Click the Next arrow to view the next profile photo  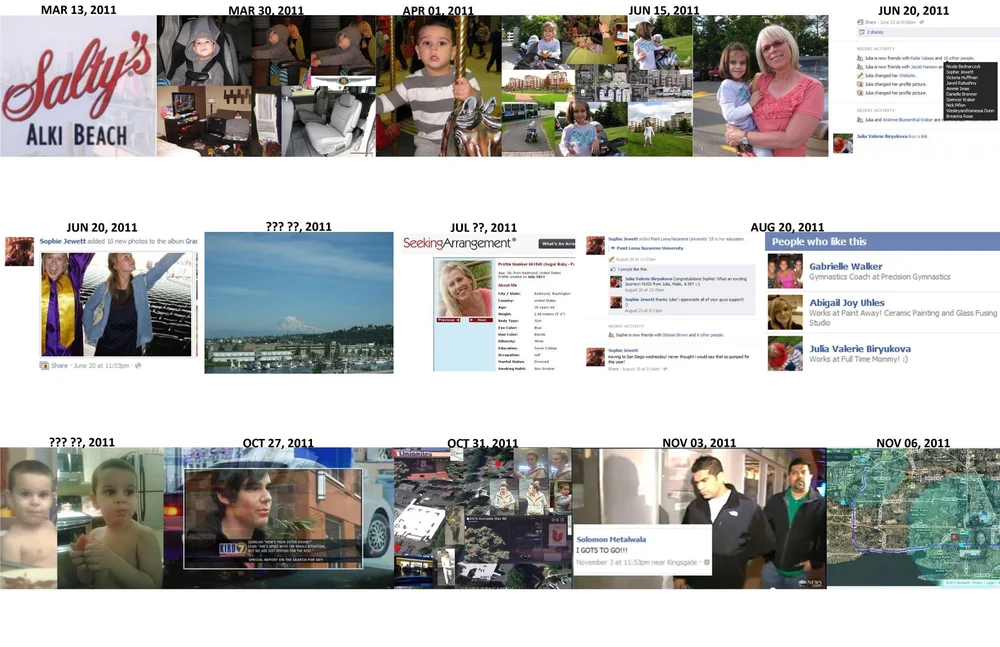[x=479, y=320]
